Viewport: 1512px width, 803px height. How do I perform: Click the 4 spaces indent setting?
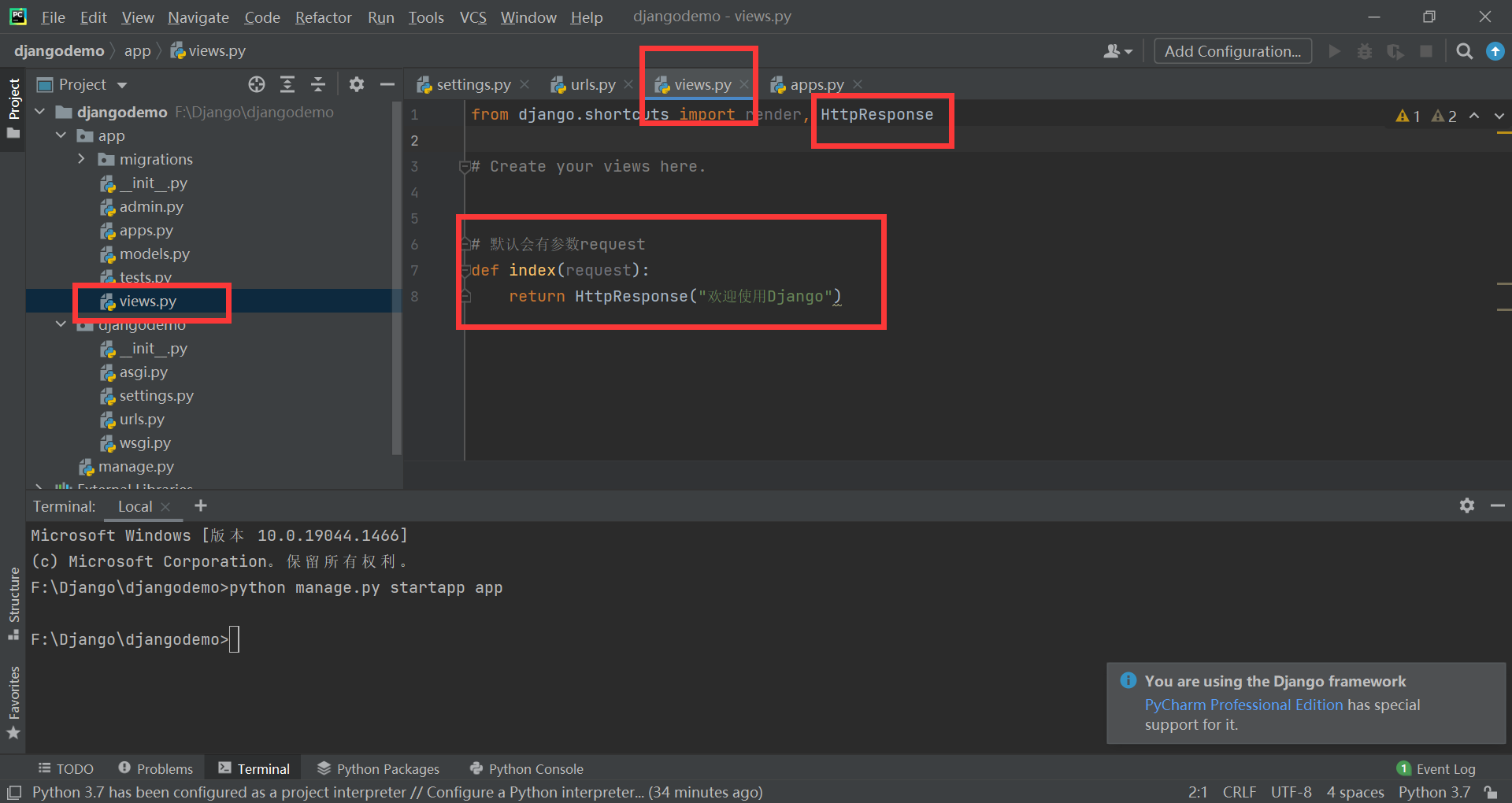pos(1354,792)
